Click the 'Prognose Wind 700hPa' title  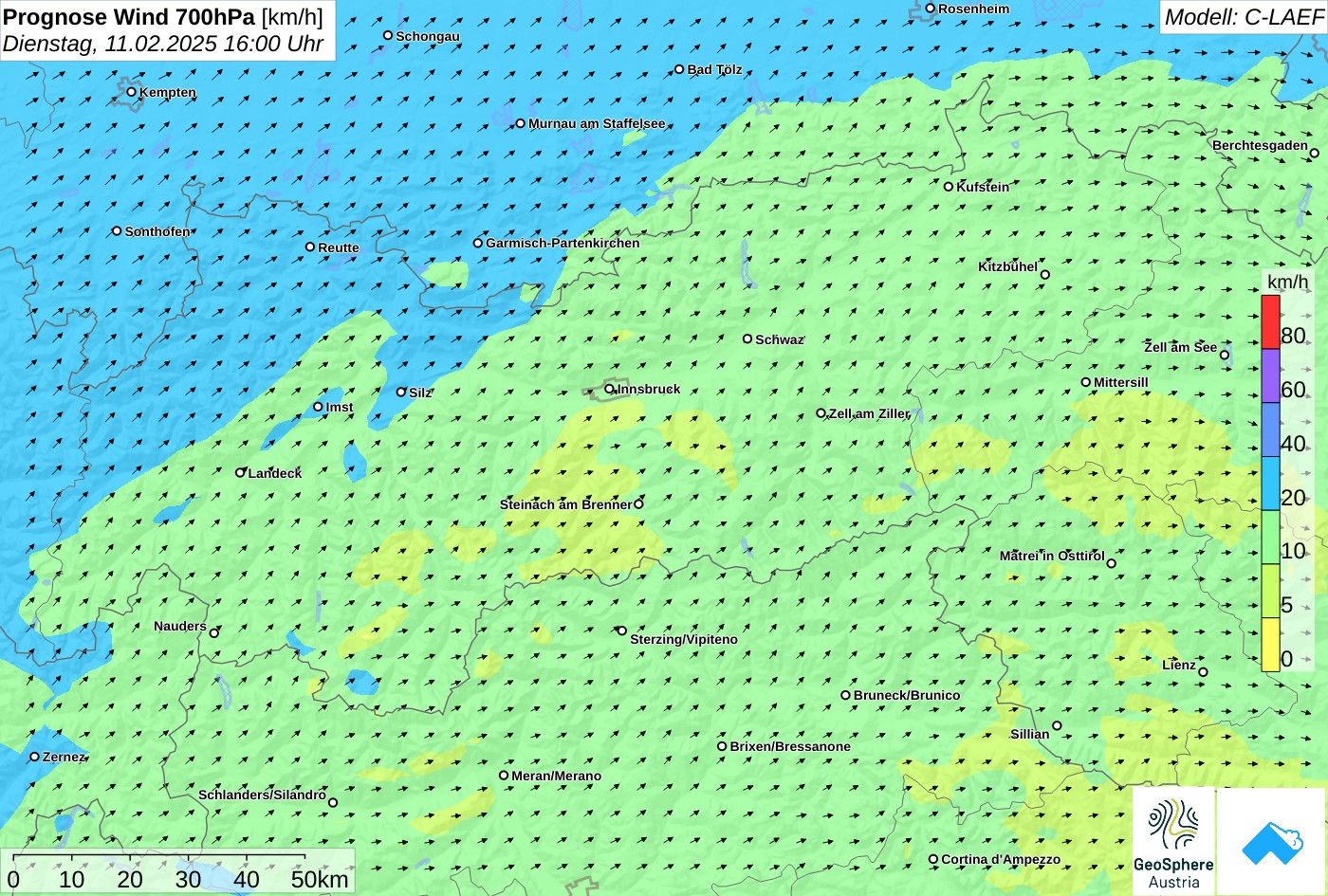point(129,16)
